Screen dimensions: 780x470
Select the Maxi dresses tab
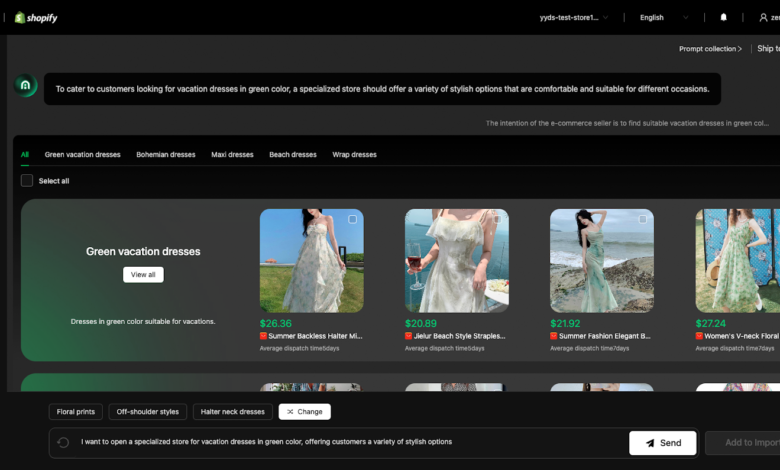click(232, 155)
